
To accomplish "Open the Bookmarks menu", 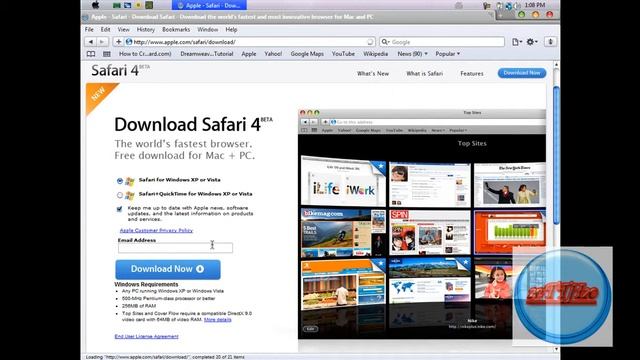I will [x=176, y=29].
